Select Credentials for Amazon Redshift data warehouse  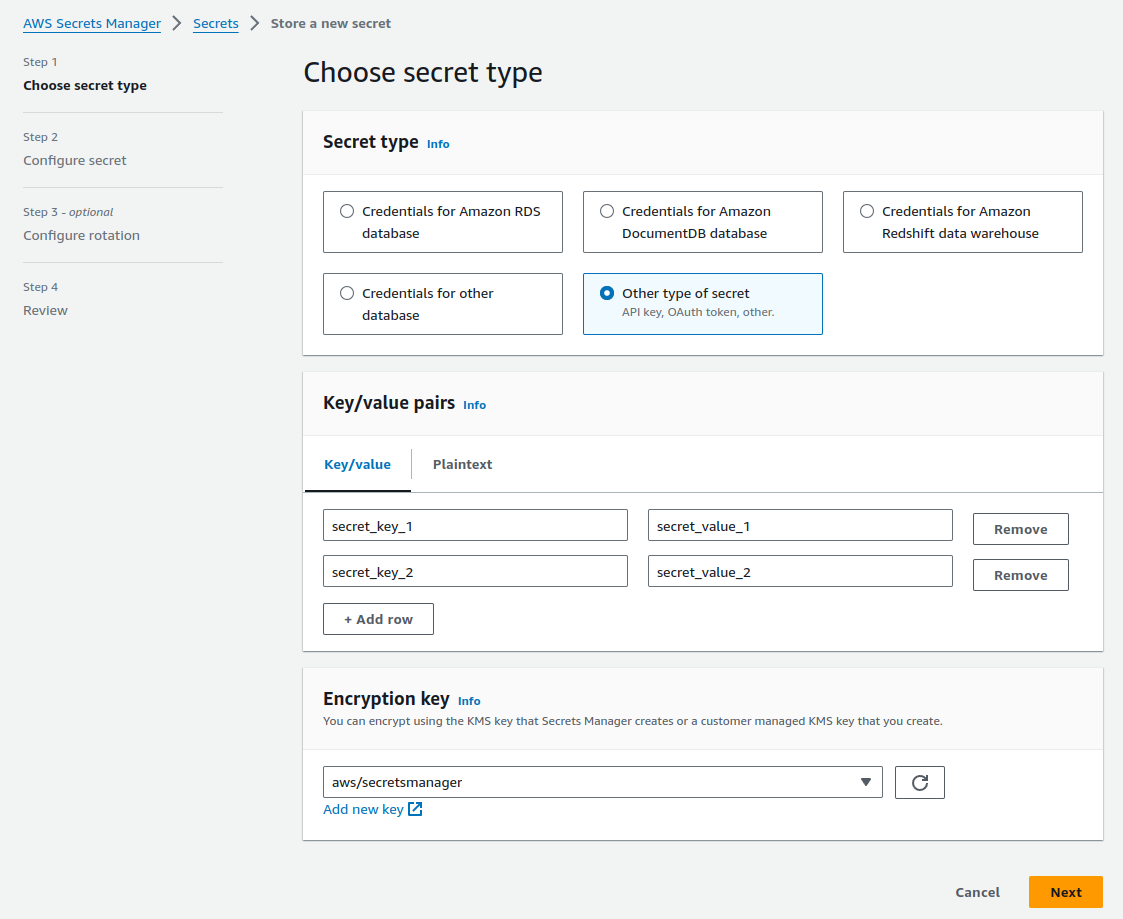pyautogui.click(x=867, y=211)
